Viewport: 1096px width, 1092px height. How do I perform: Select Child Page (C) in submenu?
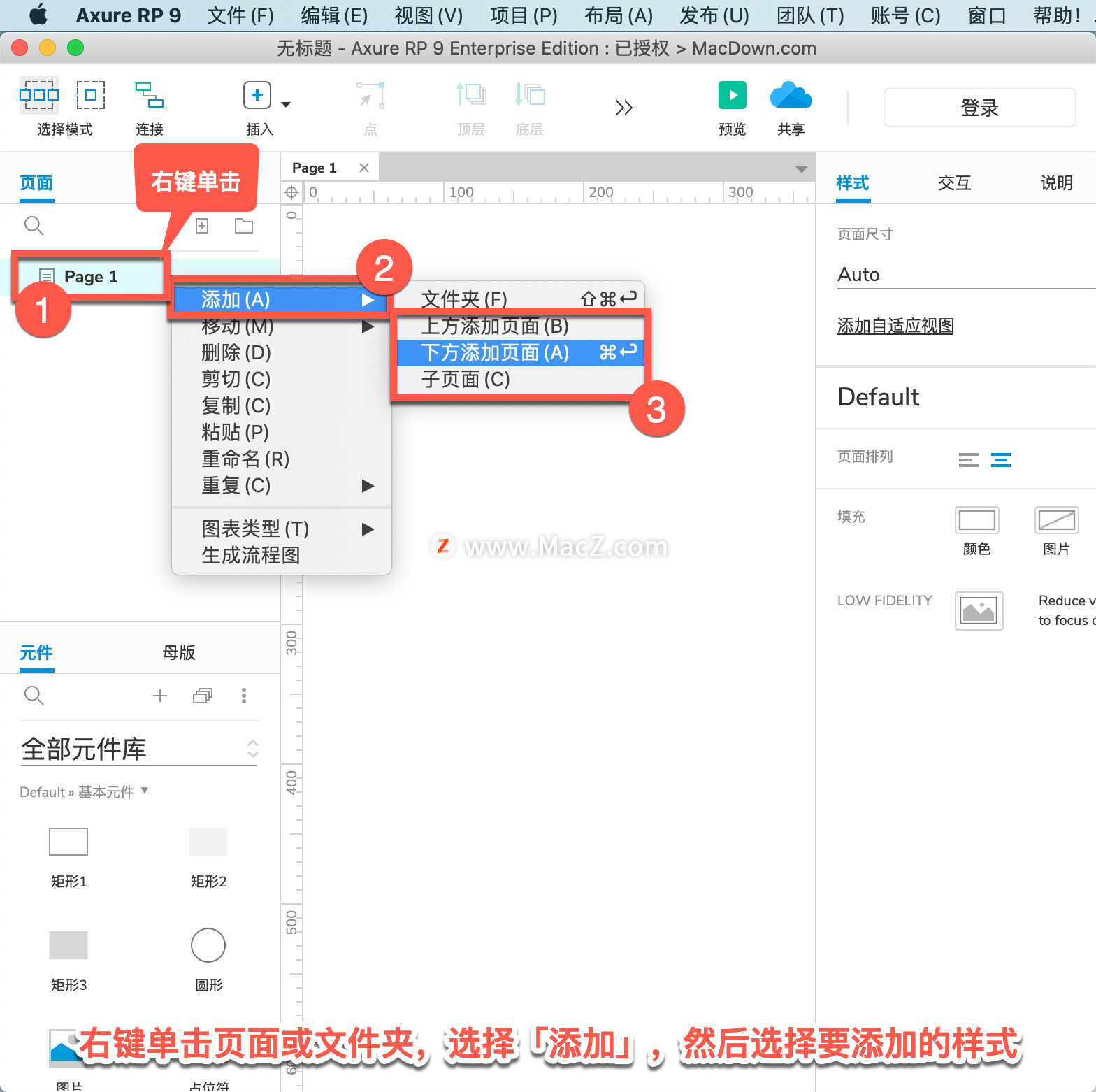click(x=520, y=380)
